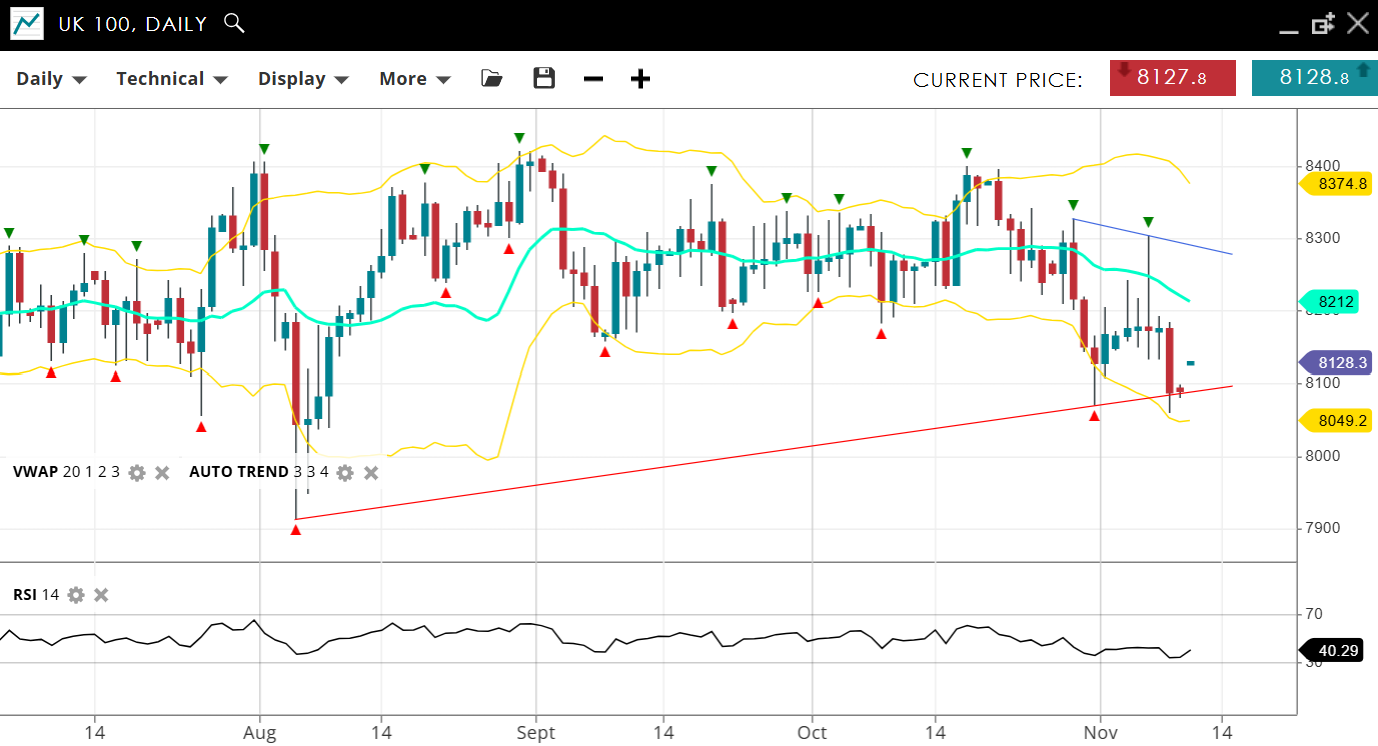The image size is (1378, 746).
Task: Zoom out with the minus icon
Action: point(593,79)
